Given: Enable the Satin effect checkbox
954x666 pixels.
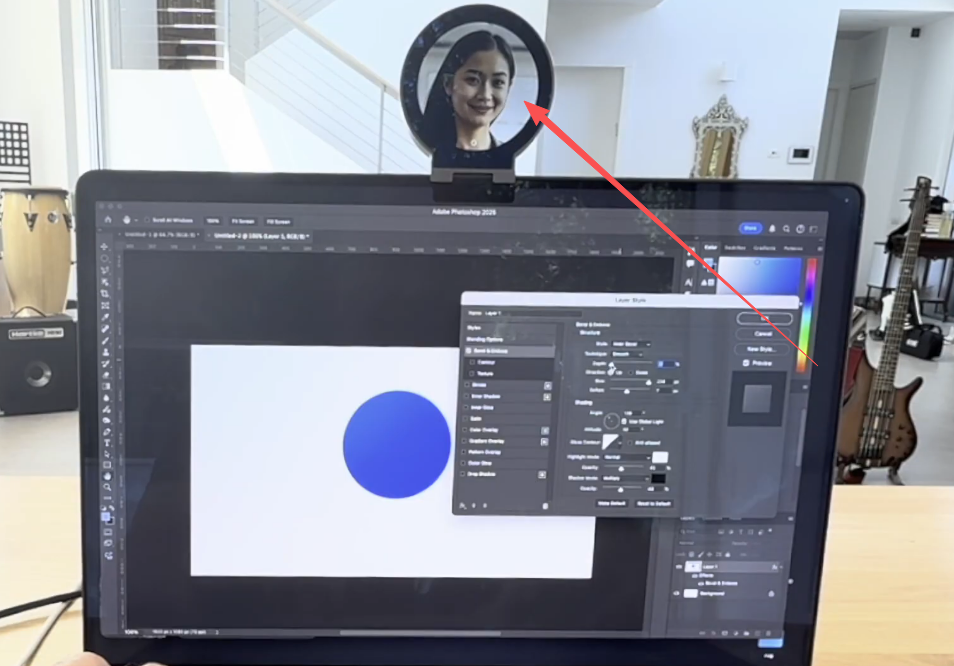Looking at the screenshot, I should click(x=466, y=418).
